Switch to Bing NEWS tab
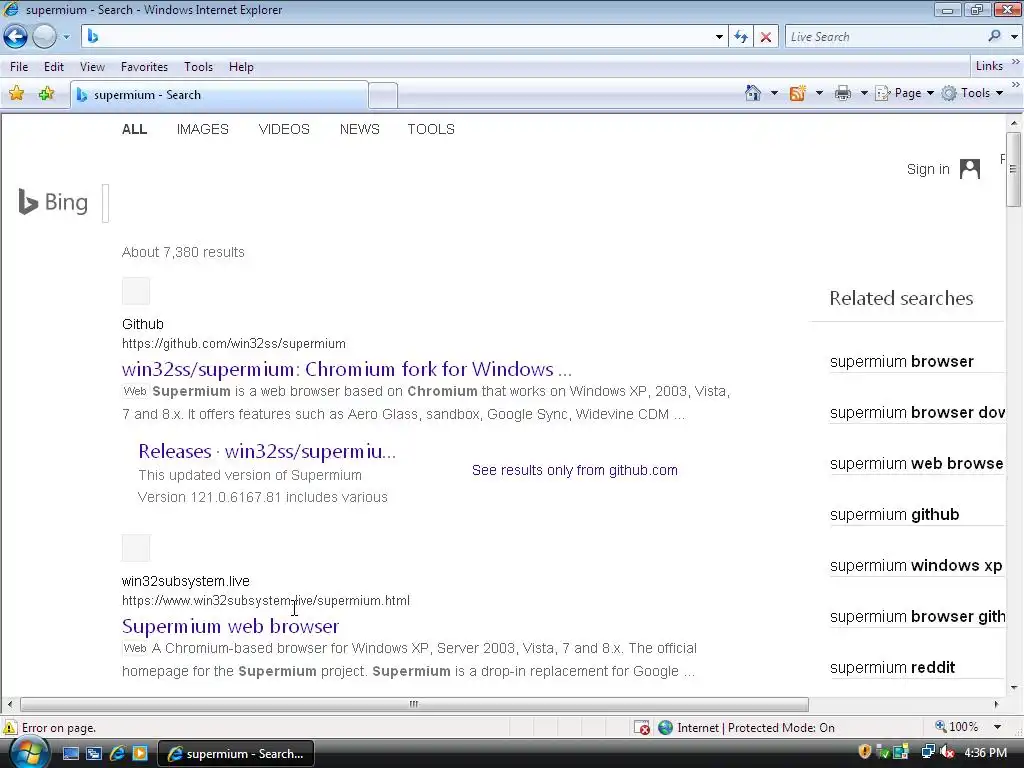Screen dimensions: 1024x768 (x=359, y=129)
